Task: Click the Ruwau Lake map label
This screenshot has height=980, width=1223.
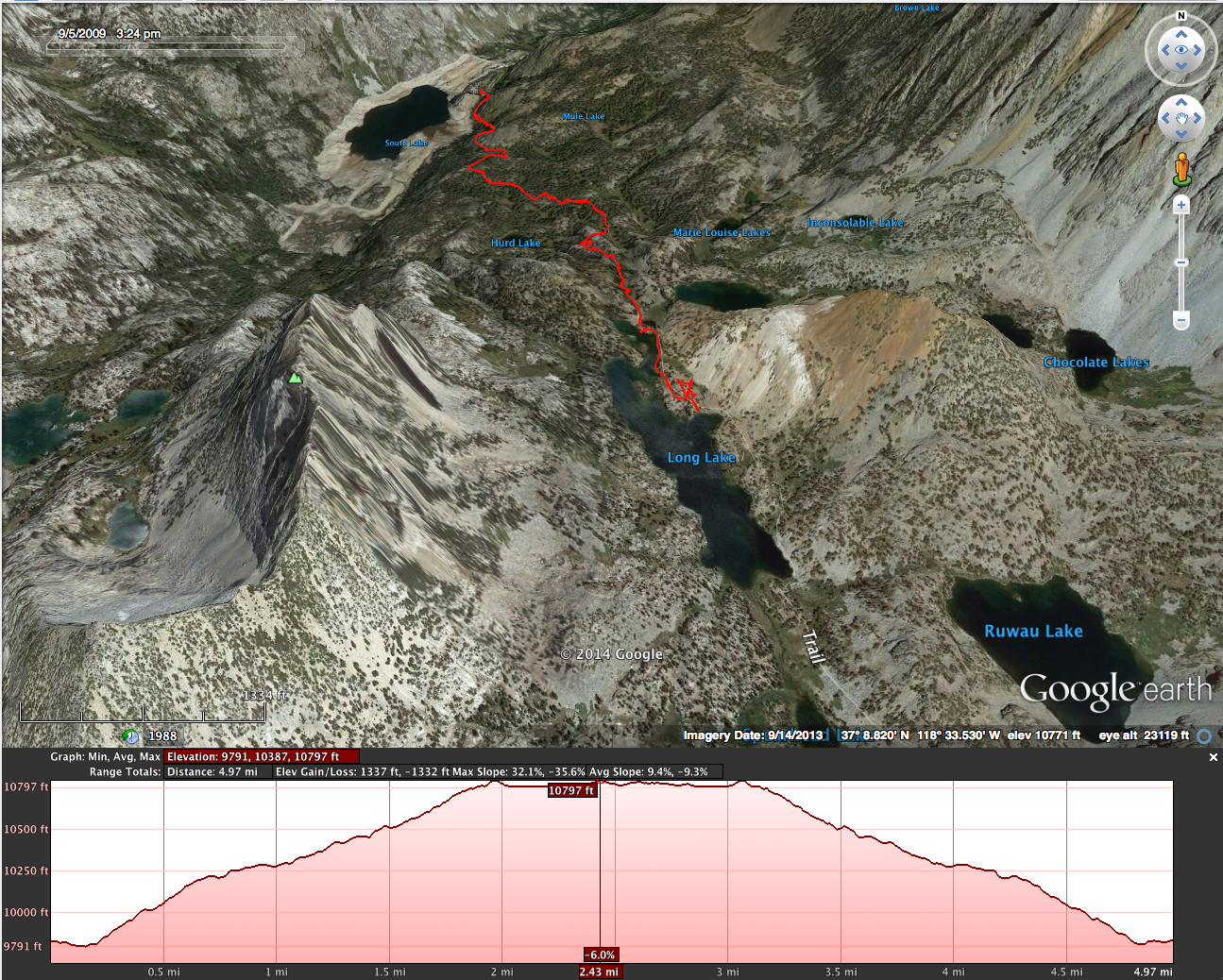Action: [1033, 632]
